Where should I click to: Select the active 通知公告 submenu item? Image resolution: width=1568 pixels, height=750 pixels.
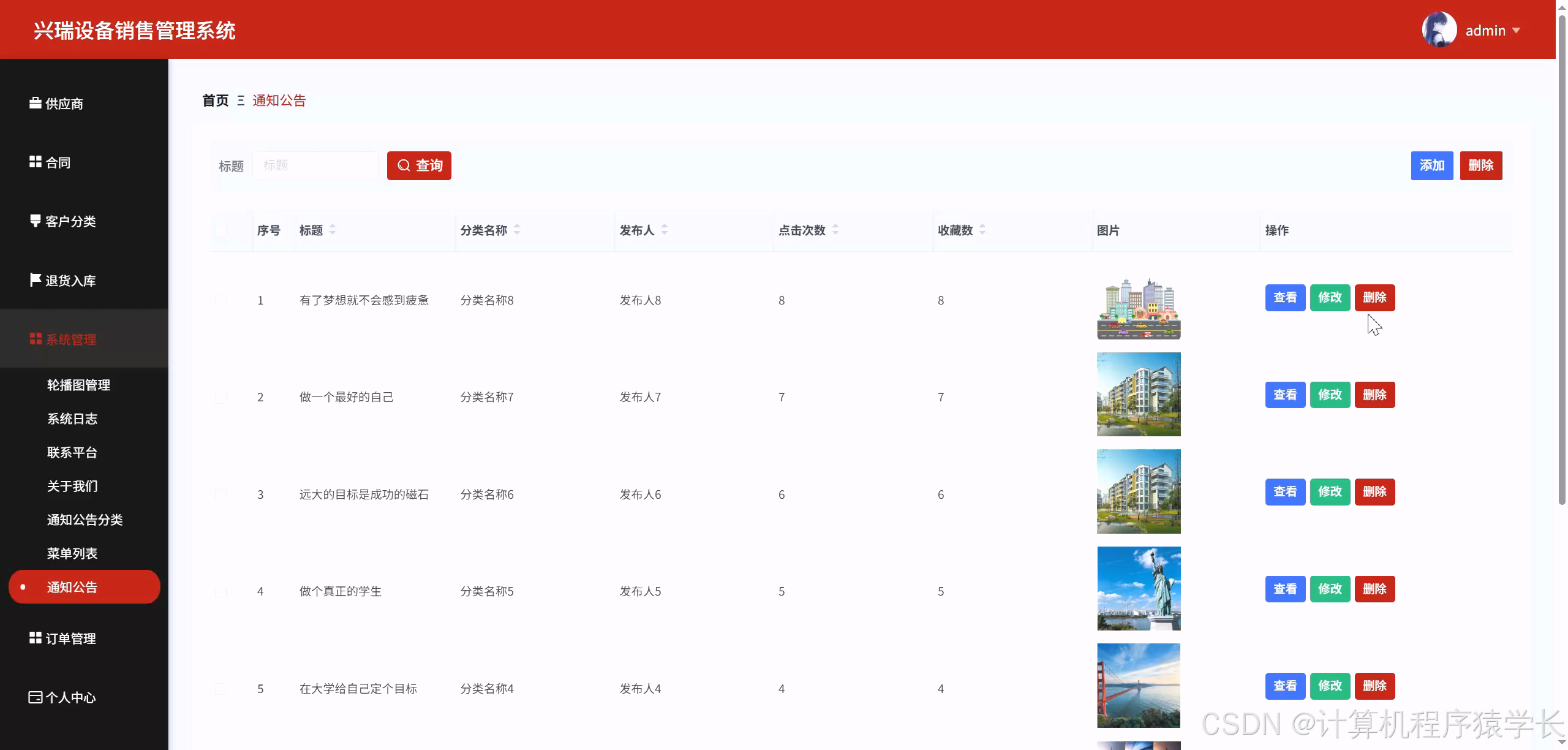(x=84, y=587)
